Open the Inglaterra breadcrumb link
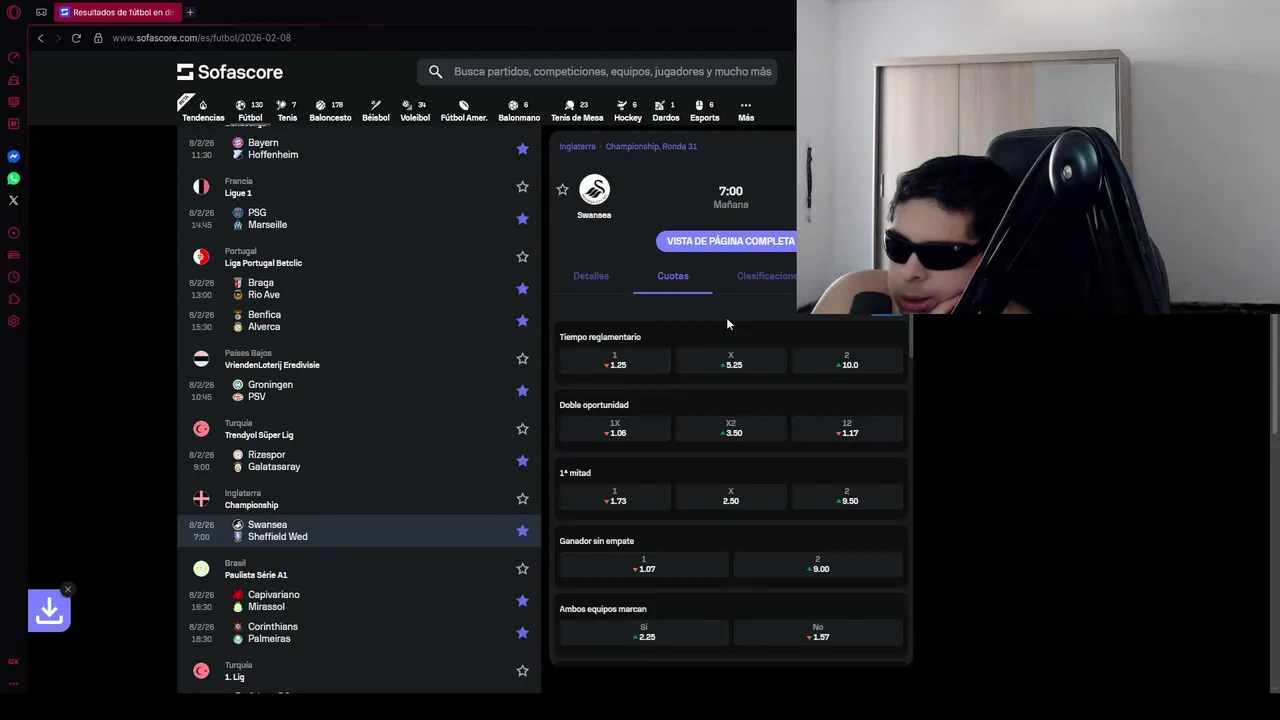This screenshot has height=720, width=1280. click(577, 146)
